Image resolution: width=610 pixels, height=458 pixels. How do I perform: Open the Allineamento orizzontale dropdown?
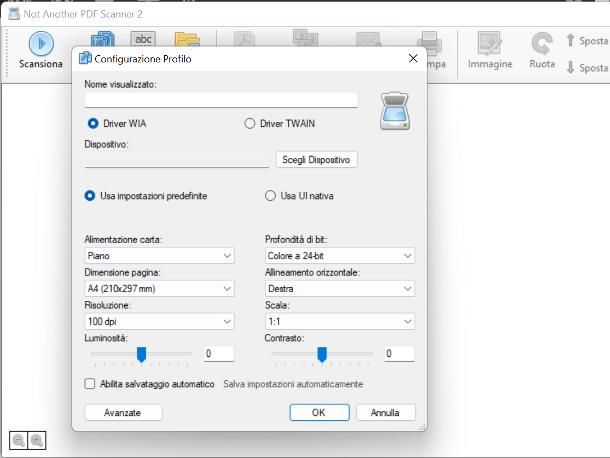pyautogui.click(x=340, y=289)
